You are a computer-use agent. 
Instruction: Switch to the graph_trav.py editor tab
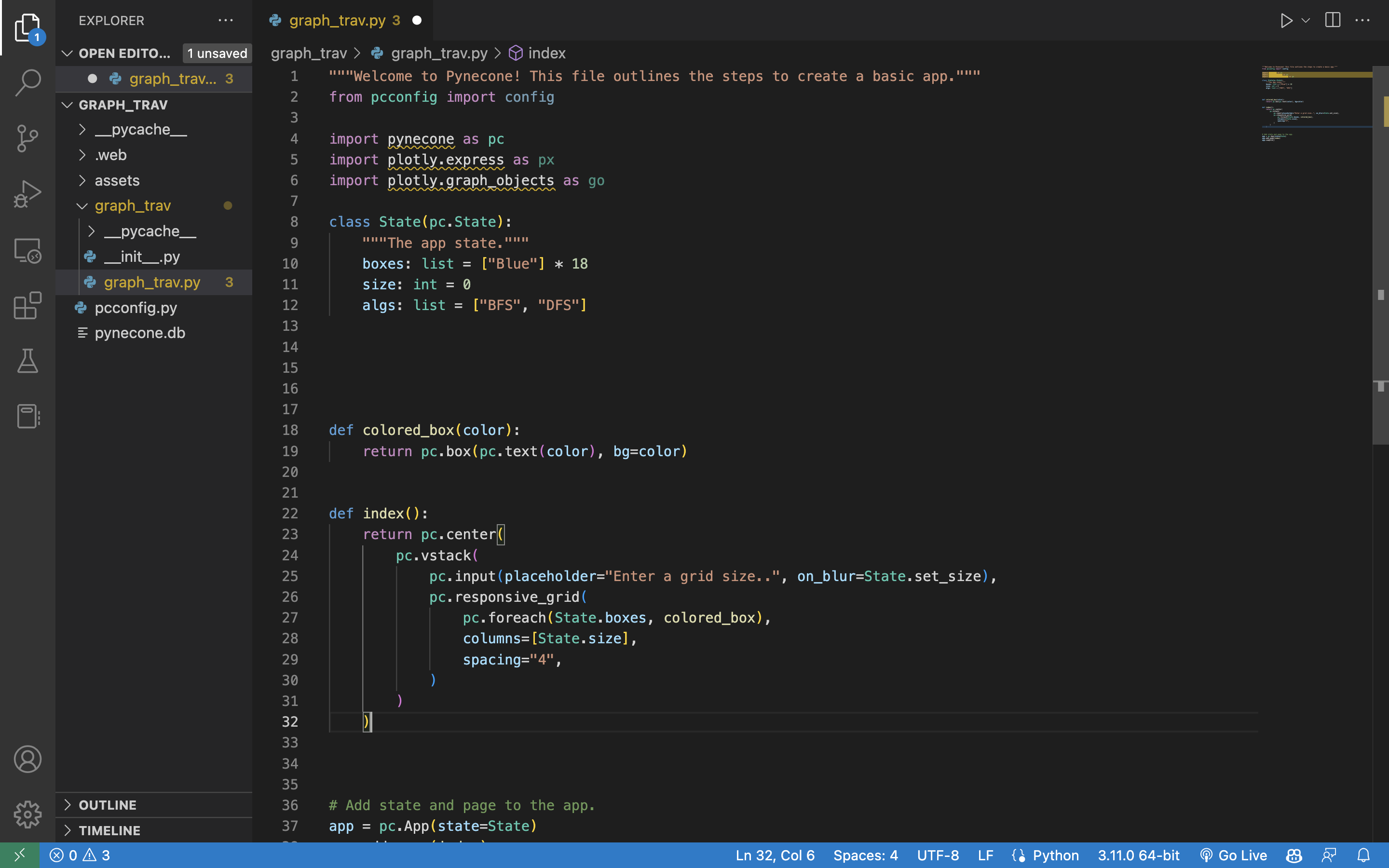pyautogui.click(x=338, y=20)
